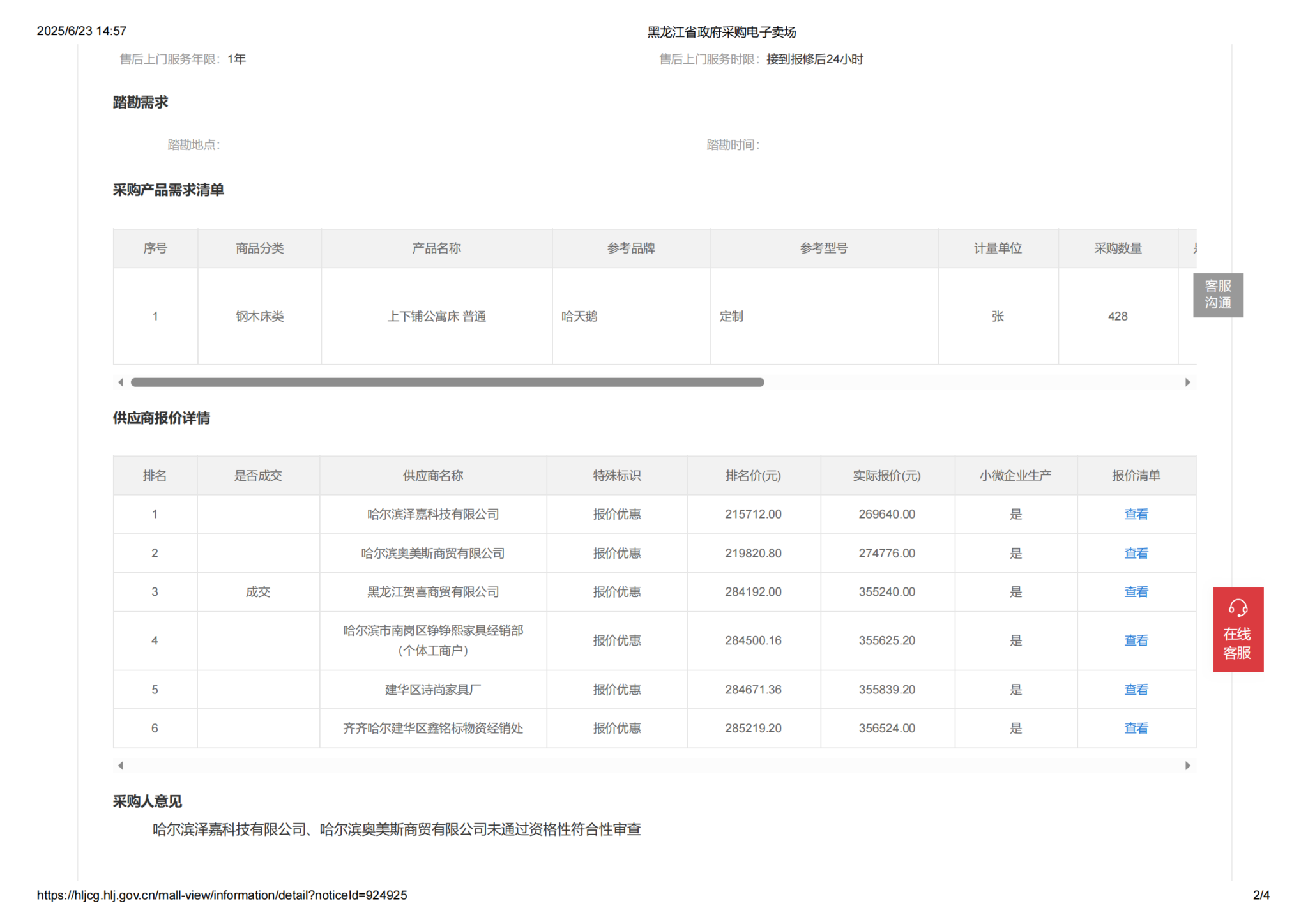View 哈尔滨泽嘉科技有限公司 quotation list

[1136, 514]
